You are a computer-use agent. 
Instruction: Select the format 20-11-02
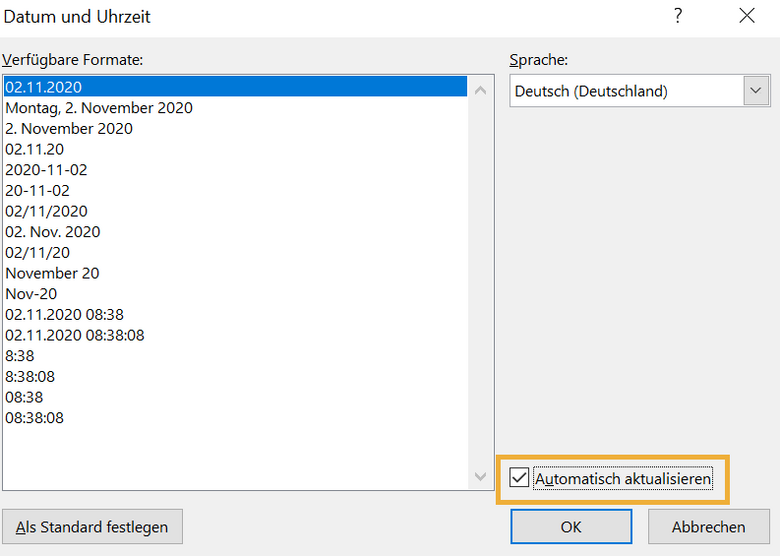(x=235, y=190)
